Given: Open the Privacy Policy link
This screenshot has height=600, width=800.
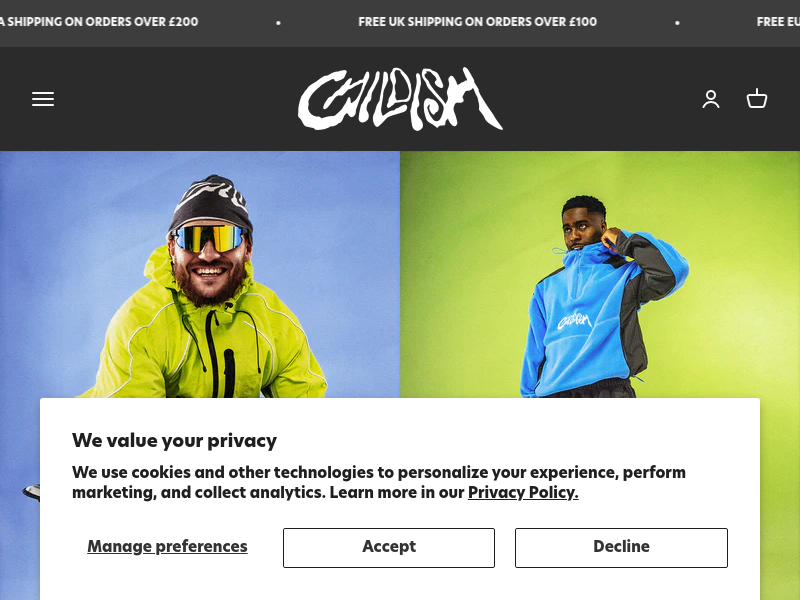Looking at the screenshot, I should click(x=523, y=492).
